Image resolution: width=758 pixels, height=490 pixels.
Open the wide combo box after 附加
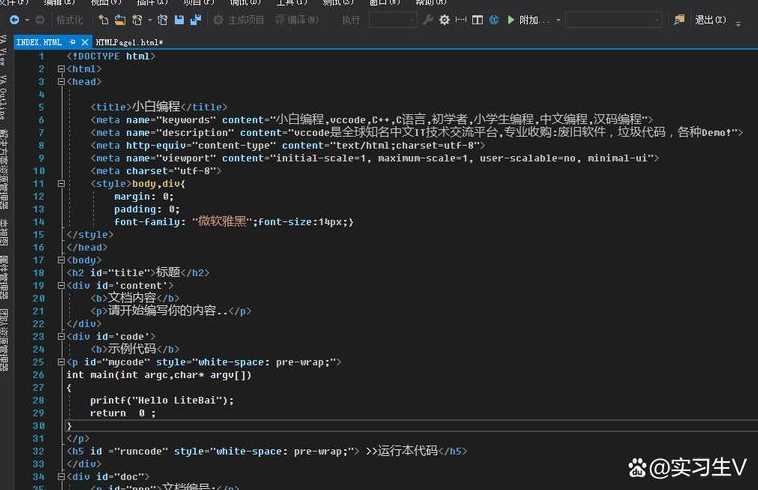(613, 20)
